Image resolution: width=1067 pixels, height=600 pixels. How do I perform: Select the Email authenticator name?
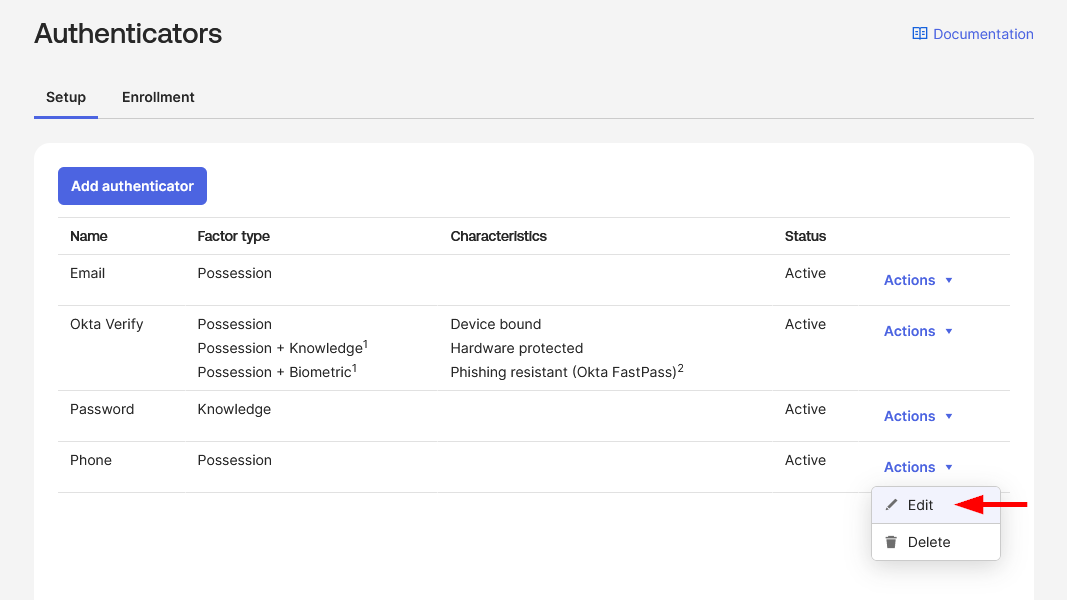point(87,273)
